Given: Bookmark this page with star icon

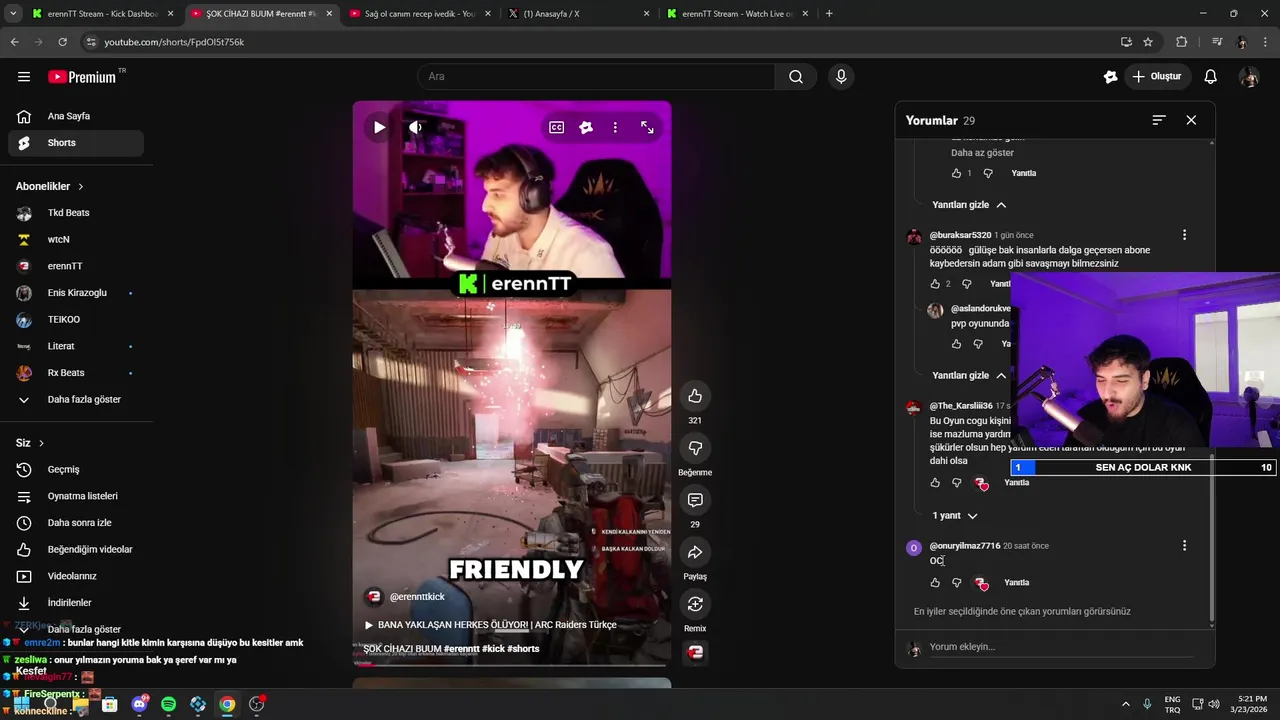Looking at the screenshot, I should (1148, 42).
